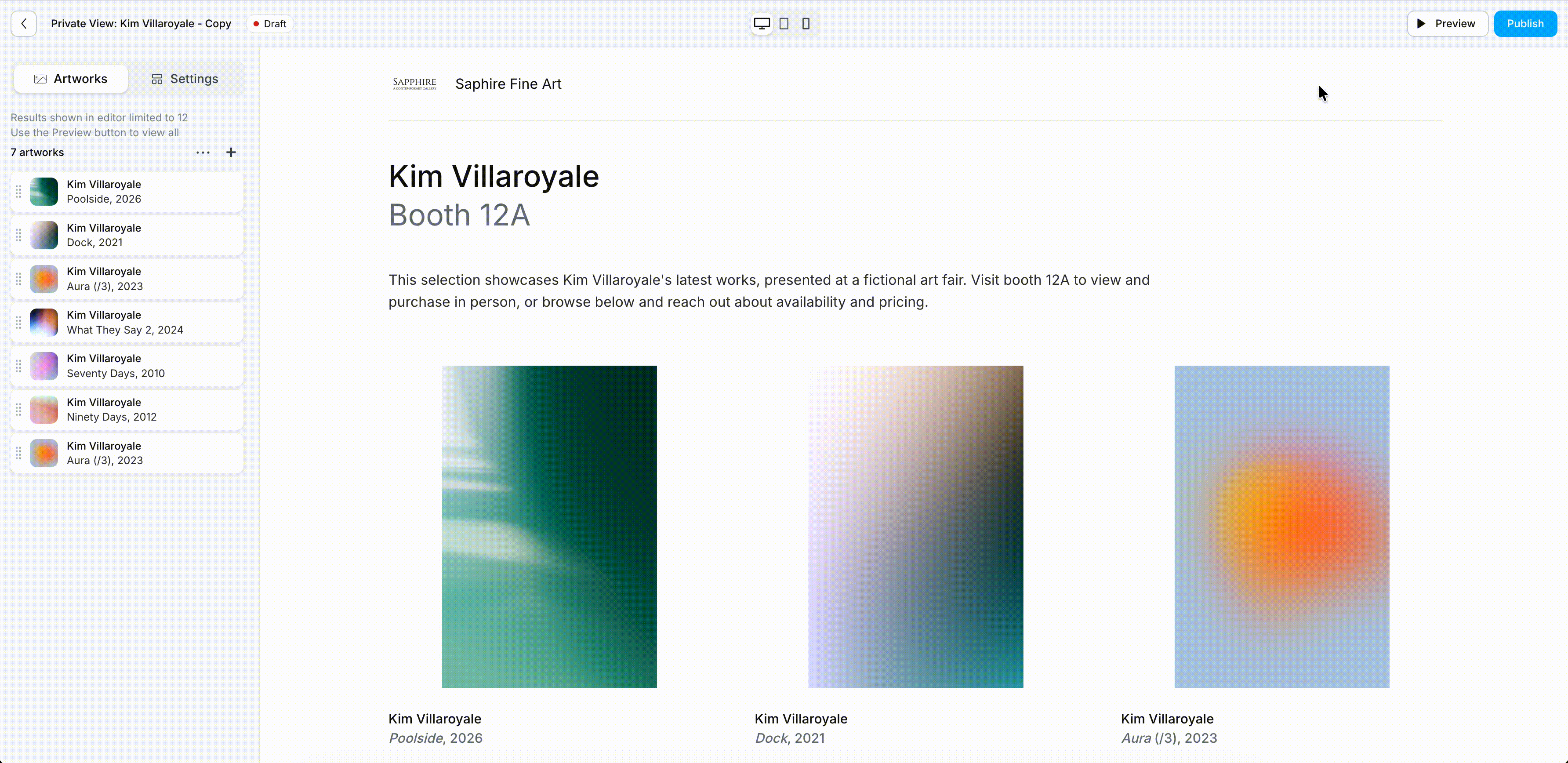Image resolution: width=1568 pixels, height=763 pixels.
Task: Add artwork with the plus icon
Action: coord(231,152)
